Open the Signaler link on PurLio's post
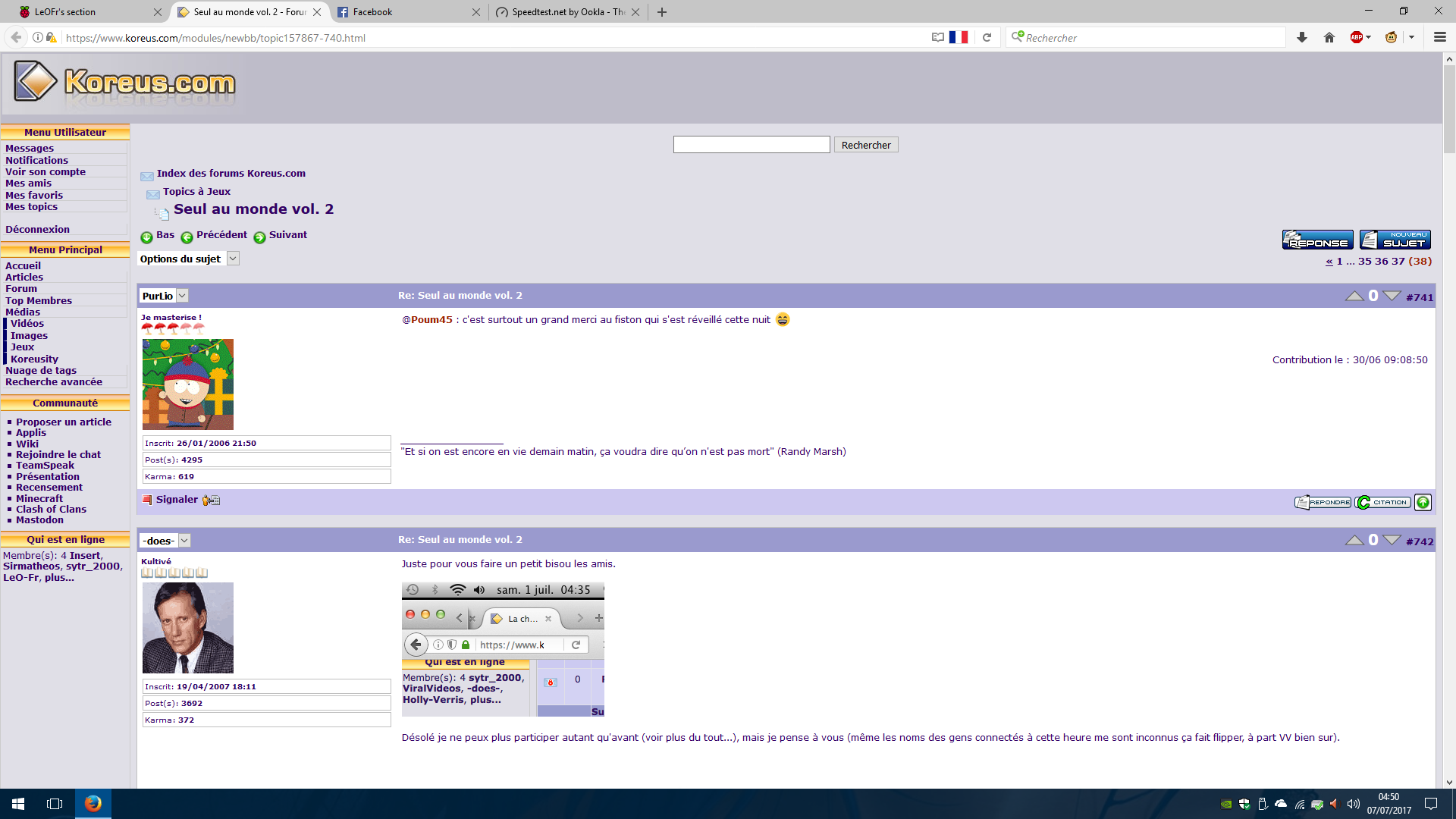Screen dimensions: 1456x819 click(176, 500)
